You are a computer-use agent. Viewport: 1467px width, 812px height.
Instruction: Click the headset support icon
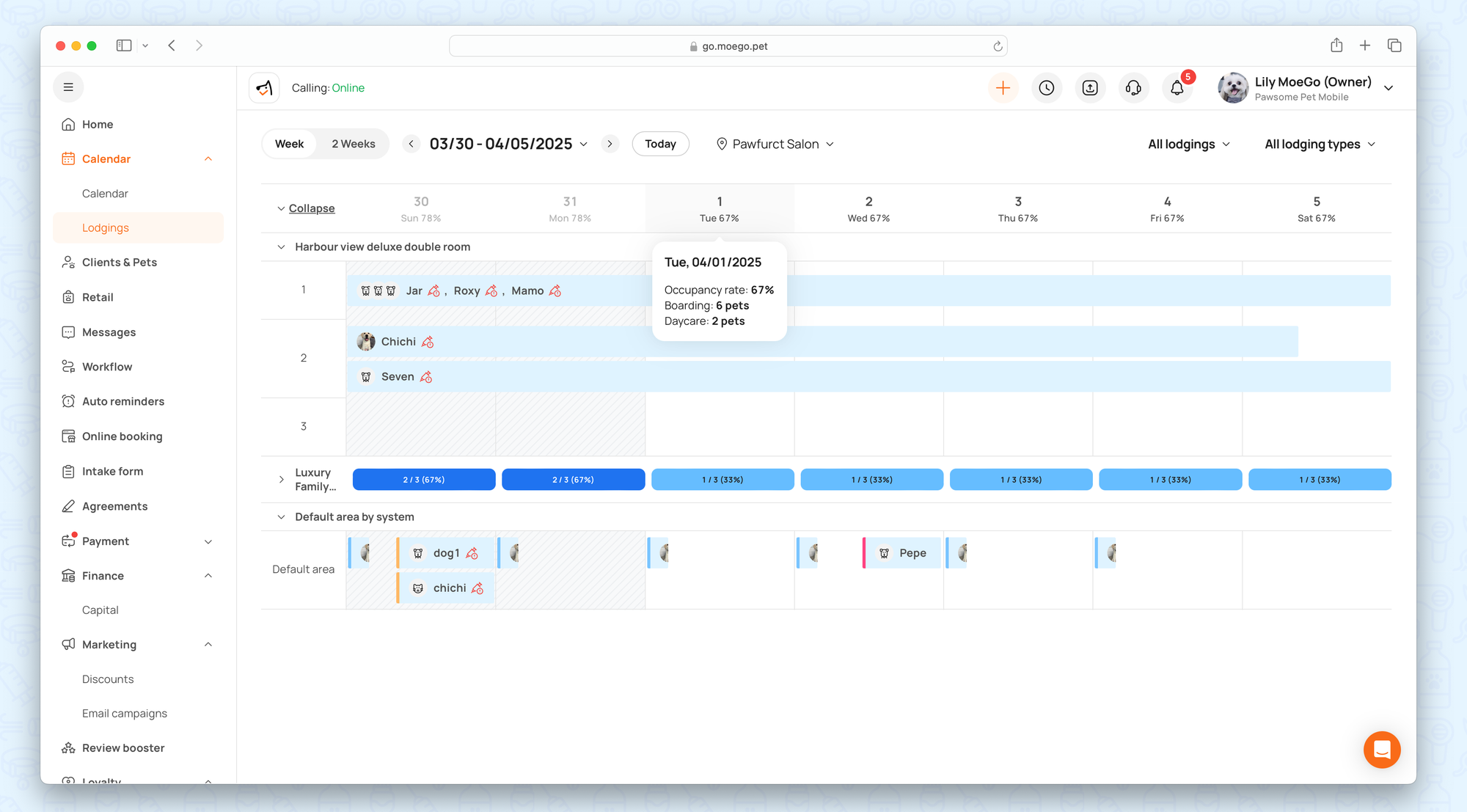click(x=1133, y=88)
